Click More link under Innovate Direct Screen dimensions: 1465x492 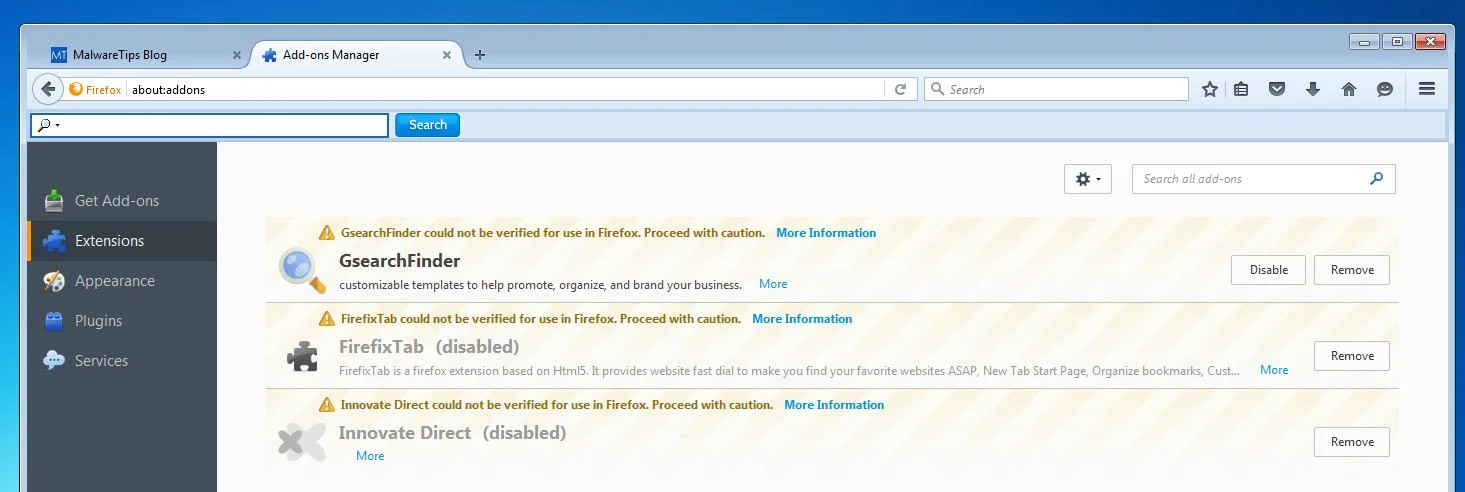click(x=370, y=456)
